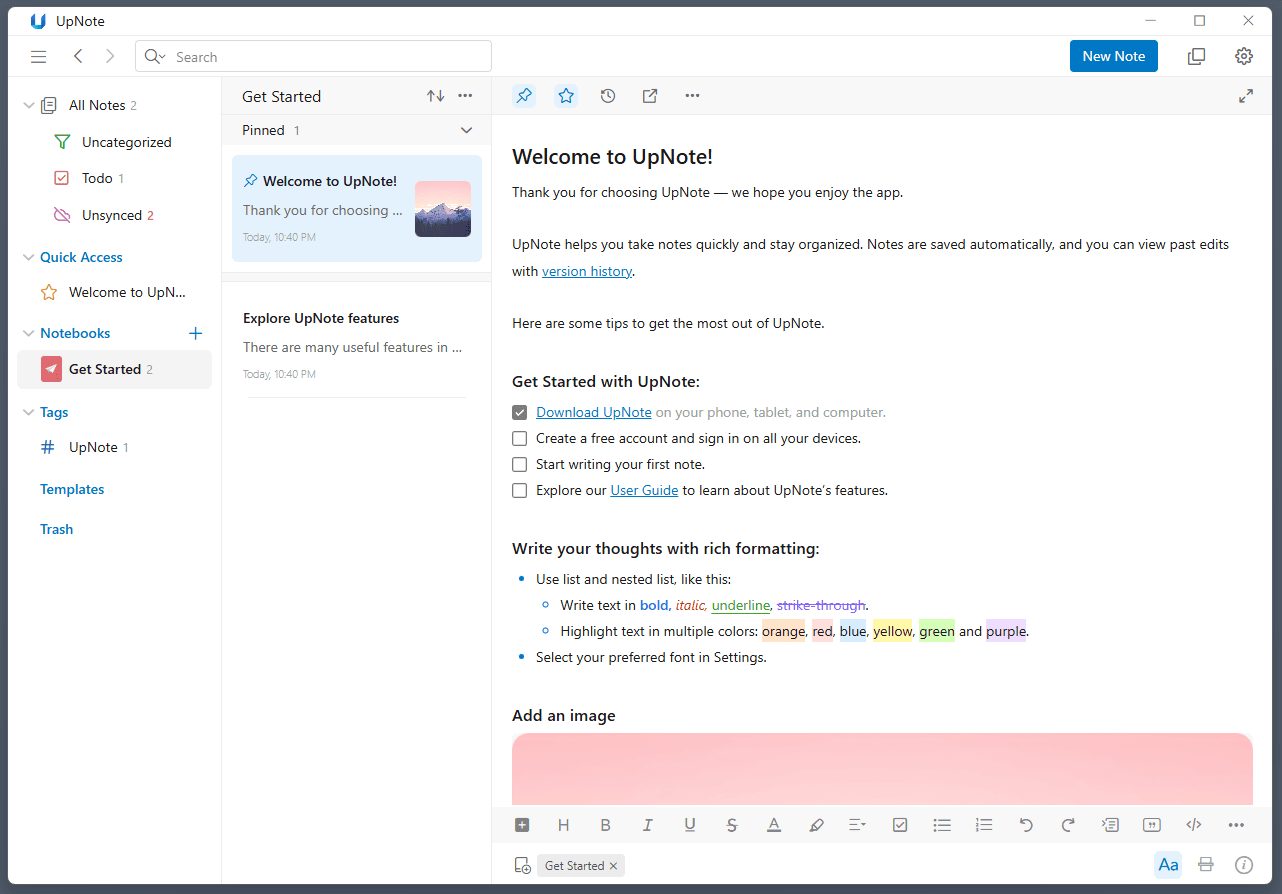The width and height of the screenshot is (1282, 894).
Task: Toggle the star bookmark icon
Action: click(x=566, y=96)
